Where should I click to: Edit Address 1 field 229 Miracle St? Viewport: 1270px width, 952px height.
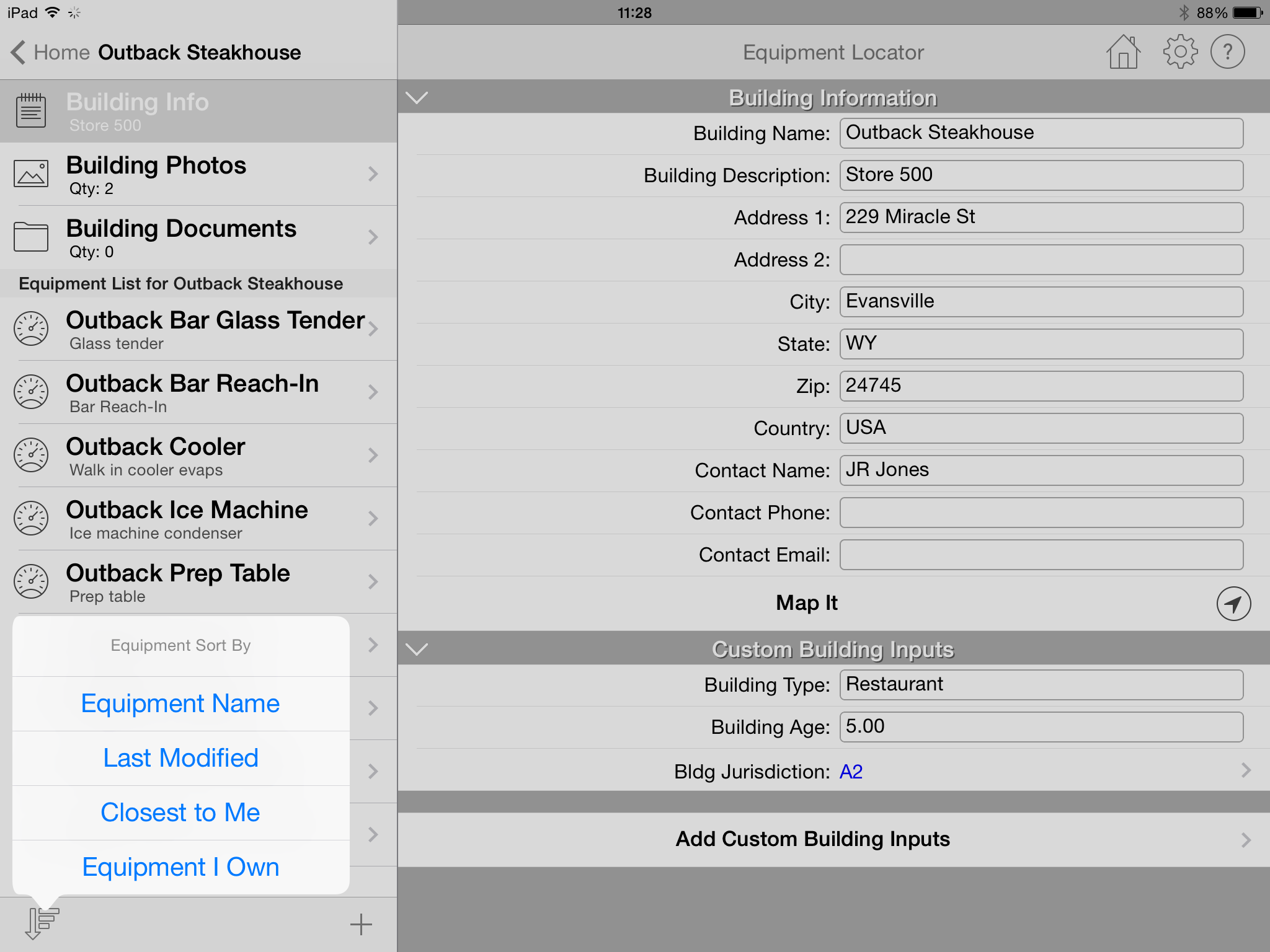pos(1041,218)
